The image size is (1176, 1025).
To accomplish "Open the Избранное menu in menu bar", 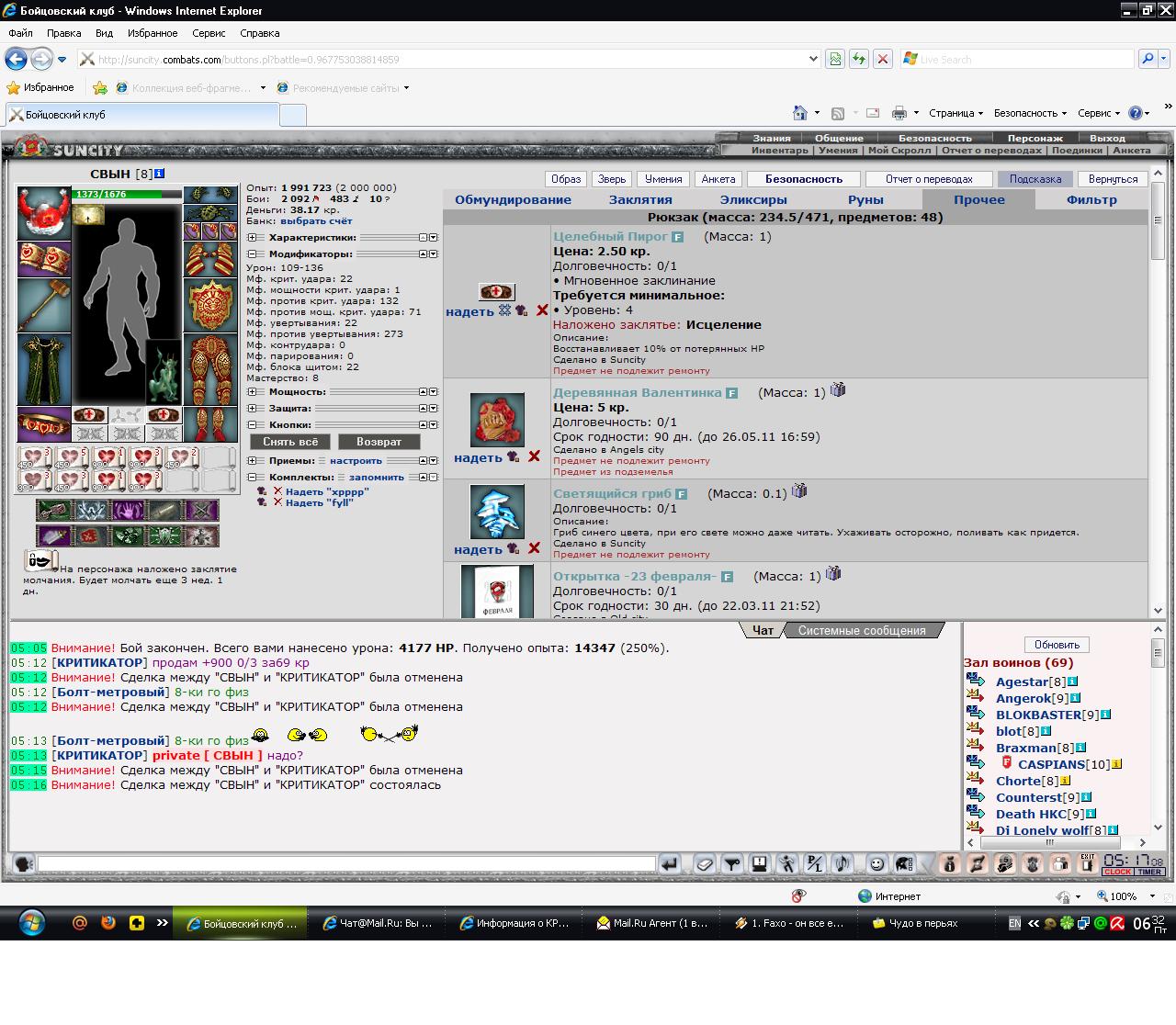I will click(x=153, y=32).
